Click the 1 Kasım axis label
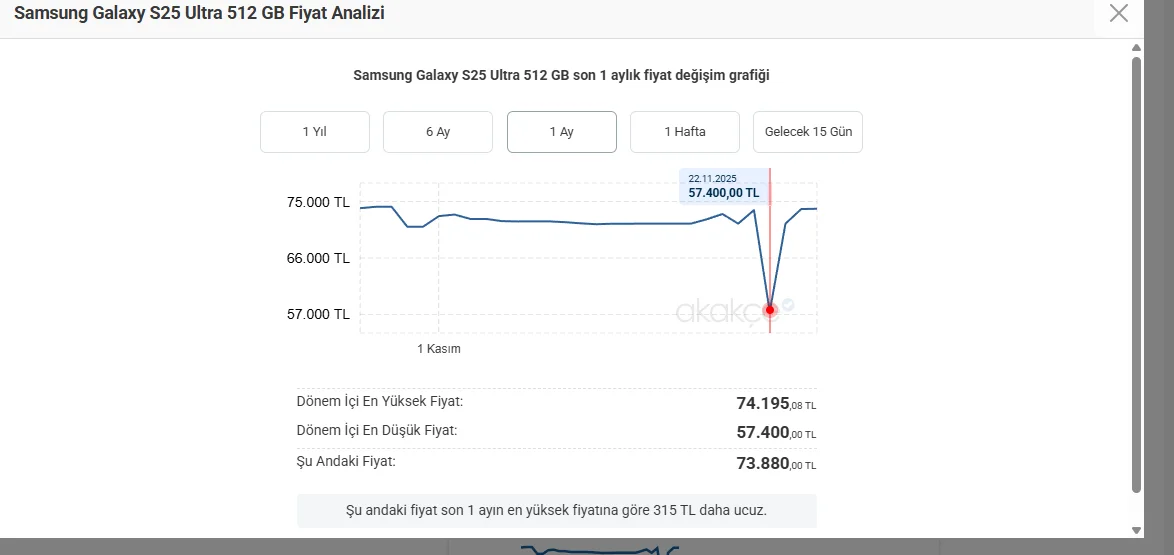The height and width of the screenshot is (555, 1174). 439,349
